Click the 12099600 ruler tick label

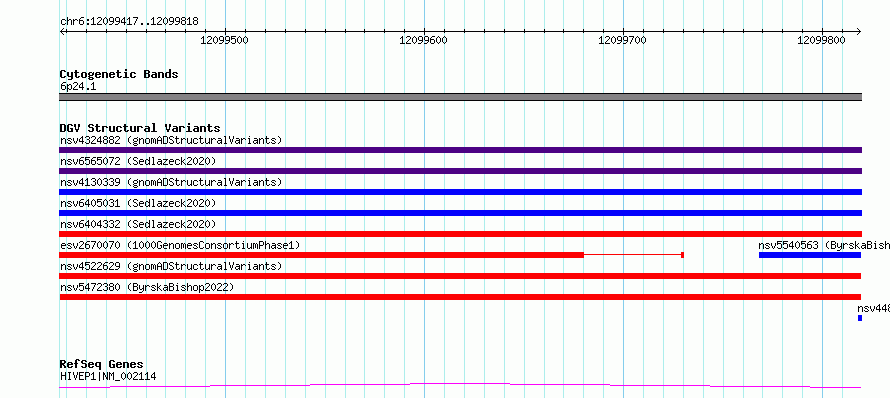(423, 40)
